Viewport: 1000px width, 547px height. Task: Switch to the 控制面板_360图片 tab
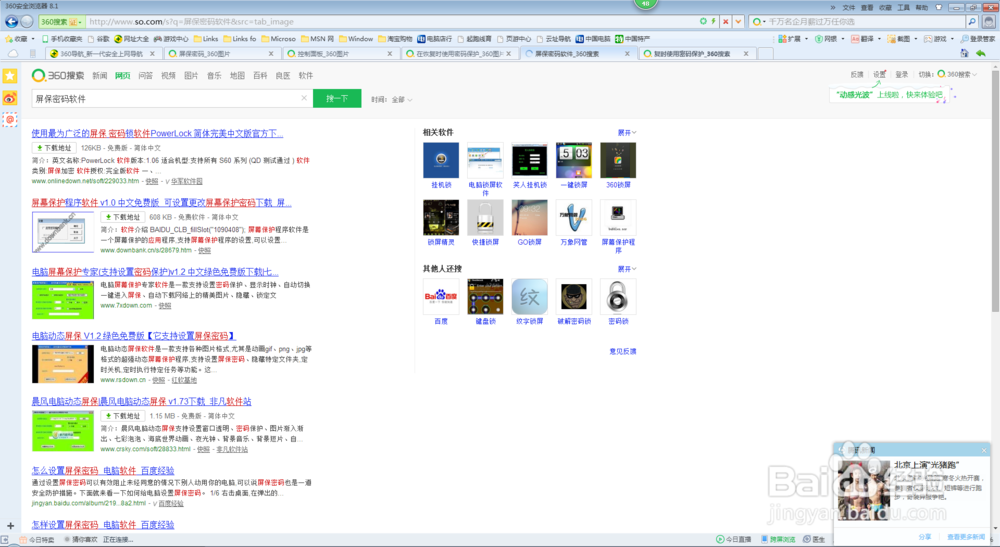339,54
